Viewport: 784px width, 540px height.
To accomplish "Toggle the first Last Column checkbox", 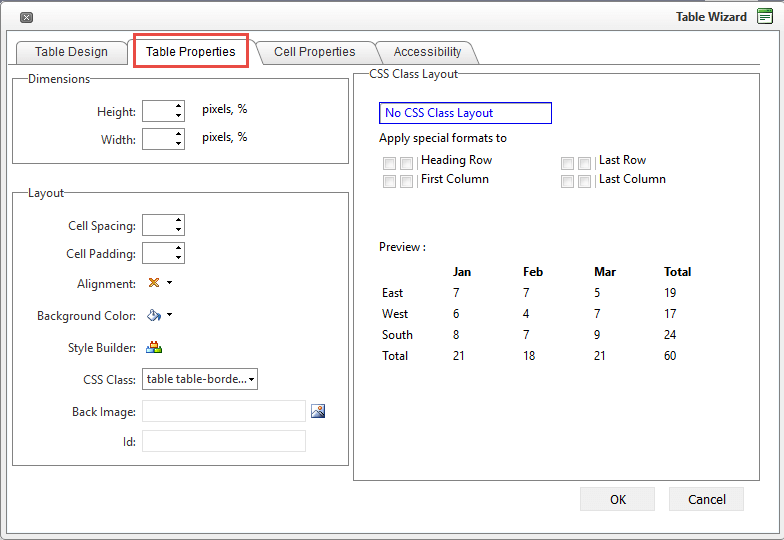I will [x=567, y=181].
